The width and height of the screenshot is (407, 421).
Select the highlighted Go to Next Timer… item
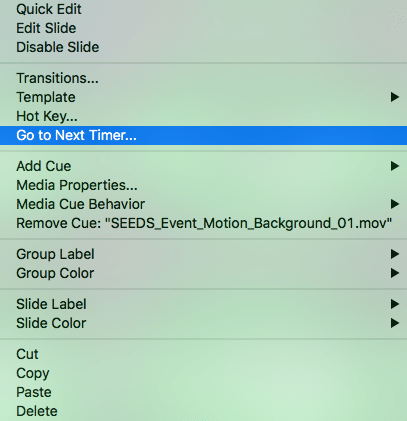pos(203,135)
